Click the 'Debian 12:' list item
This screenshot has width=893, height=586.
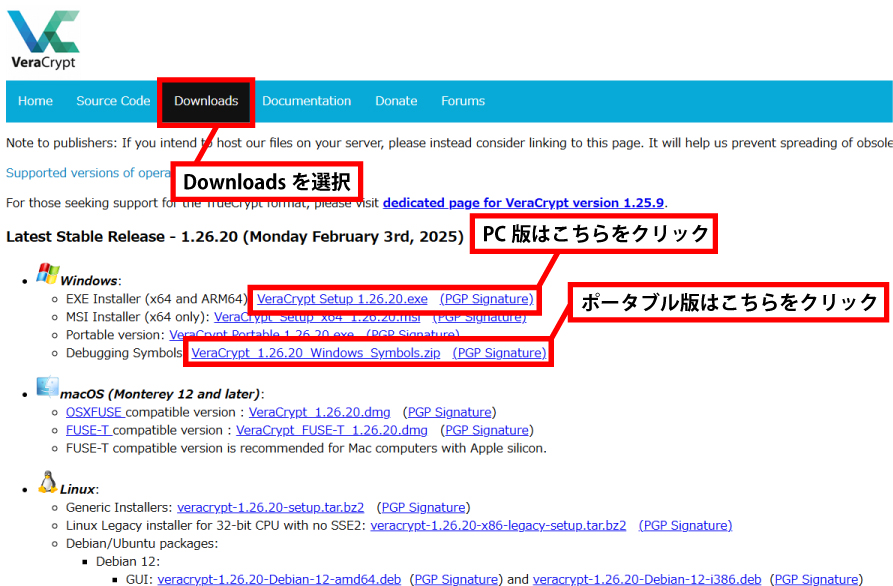(x=128, y=562)
